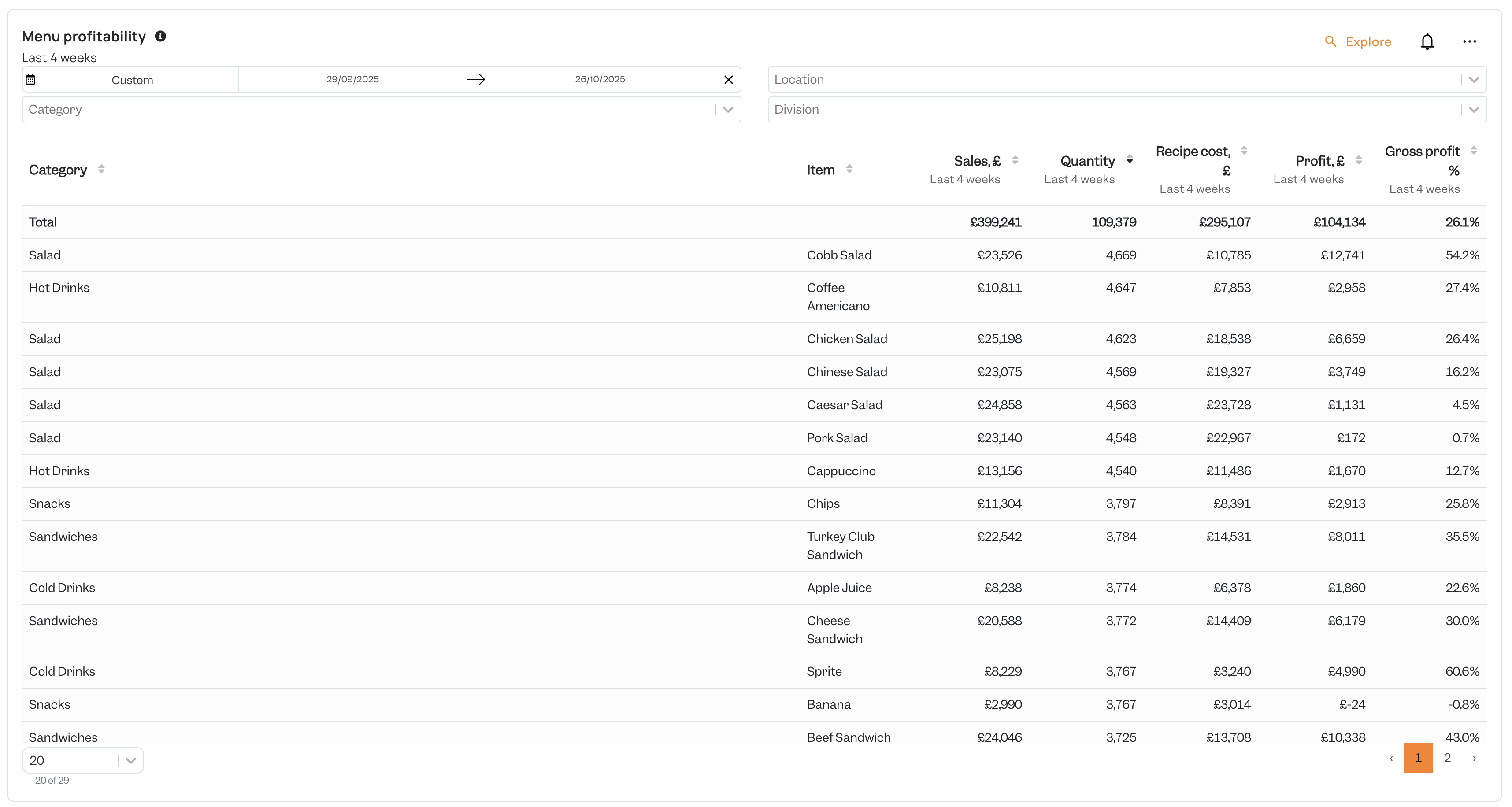The width and height of the screenshot is (1512, 807).
Task: Click the calendar icon in date picker
Action: (30, 79)
